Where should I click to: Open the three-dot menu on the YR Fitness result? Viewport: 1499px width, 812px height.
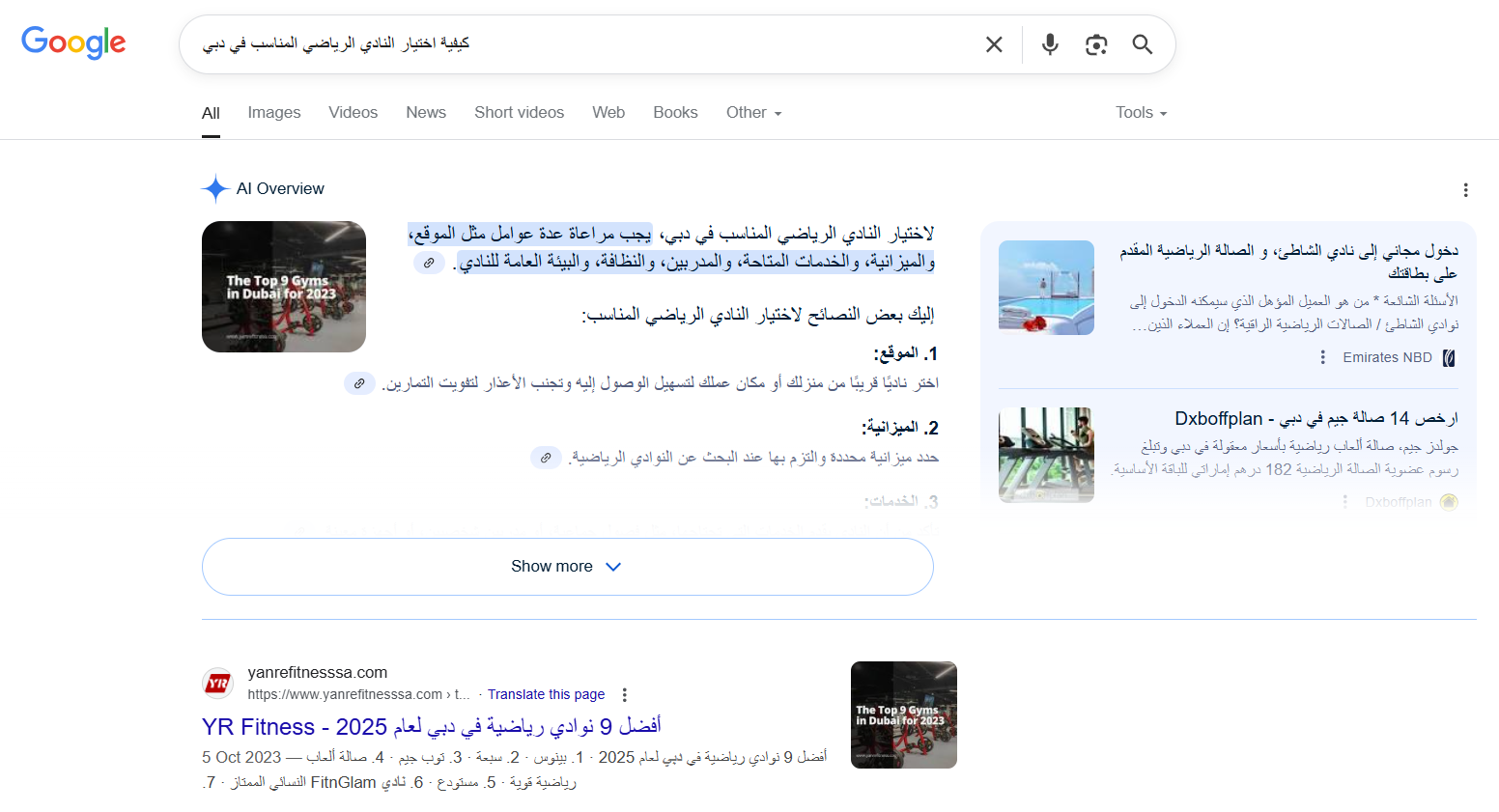click(x=625, y=693)
